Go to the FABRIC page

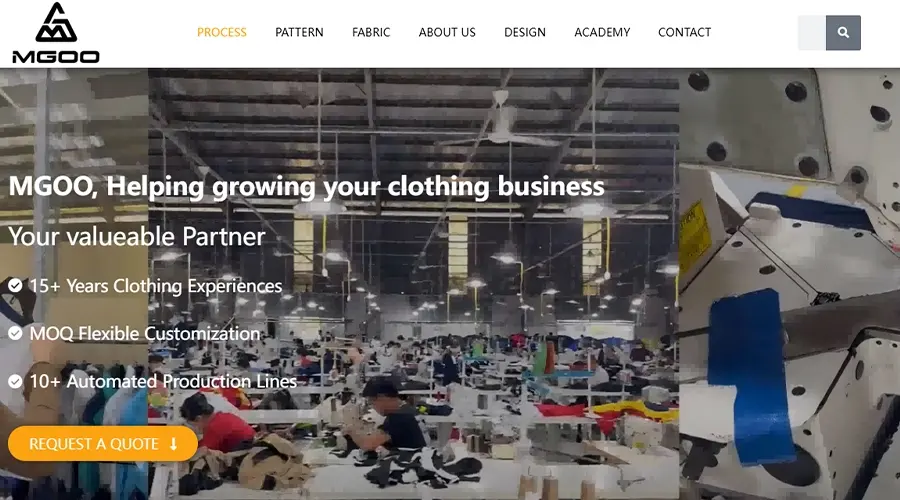(371, 33)
